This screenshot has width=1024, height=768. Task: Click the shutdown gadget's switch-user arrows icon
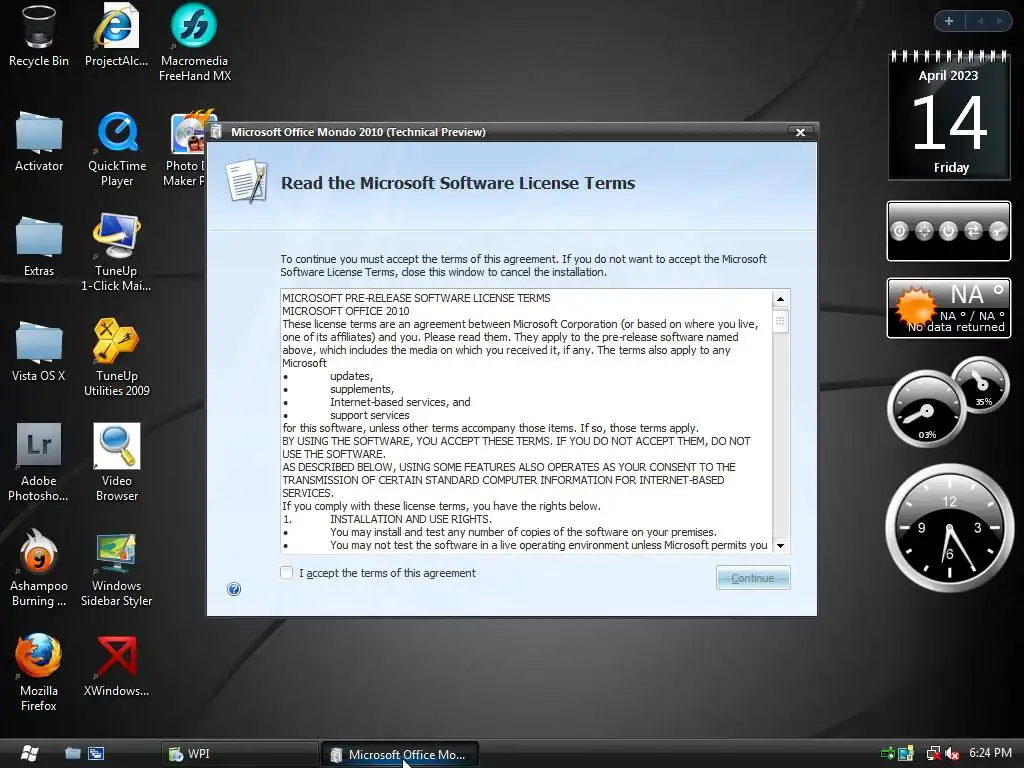coord(973,231)
